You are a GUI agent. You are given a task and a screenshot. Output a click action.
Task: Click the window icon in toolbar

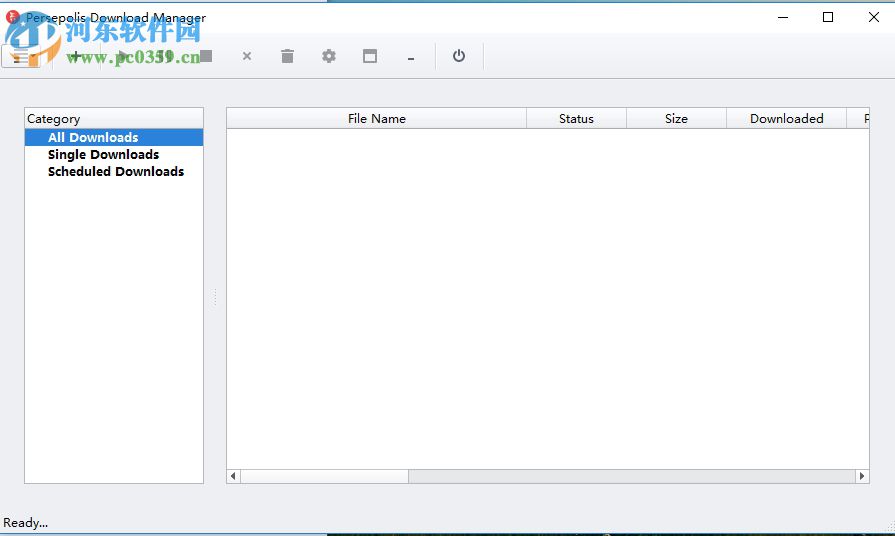pos(370,56)
